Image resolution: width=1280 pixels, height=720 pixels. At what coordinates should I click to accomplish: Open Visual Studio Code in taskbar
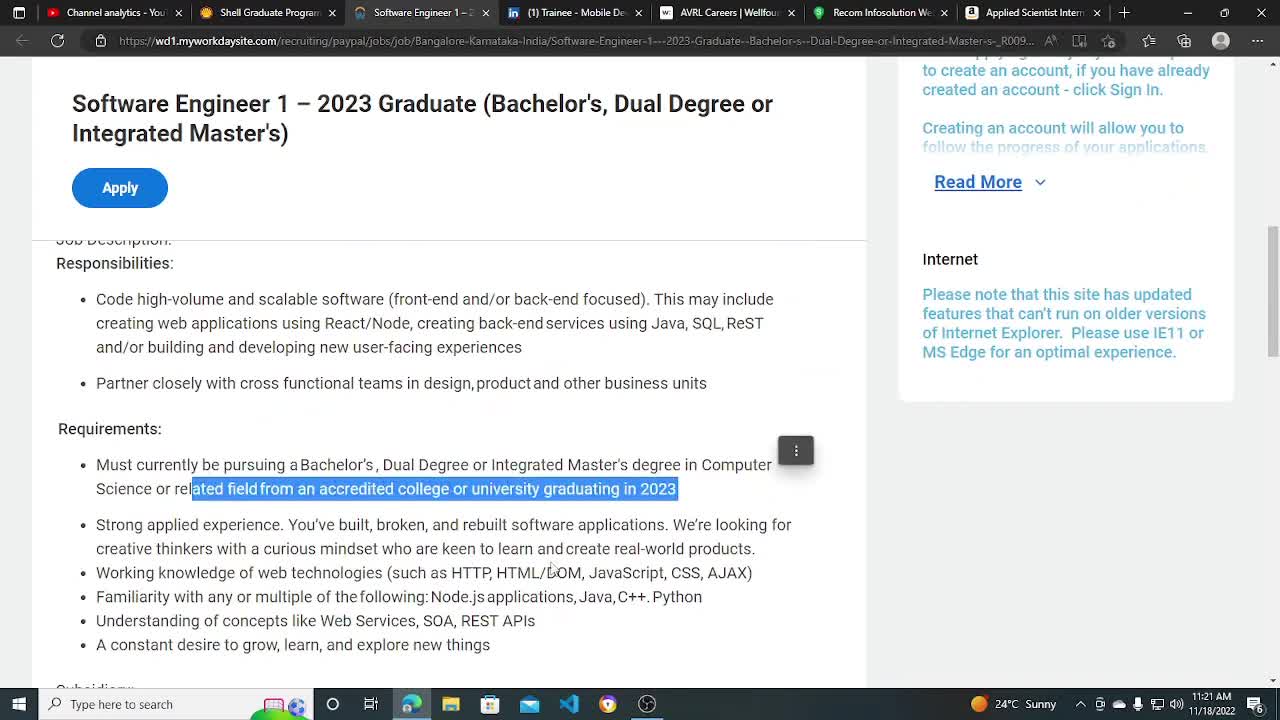569,704
